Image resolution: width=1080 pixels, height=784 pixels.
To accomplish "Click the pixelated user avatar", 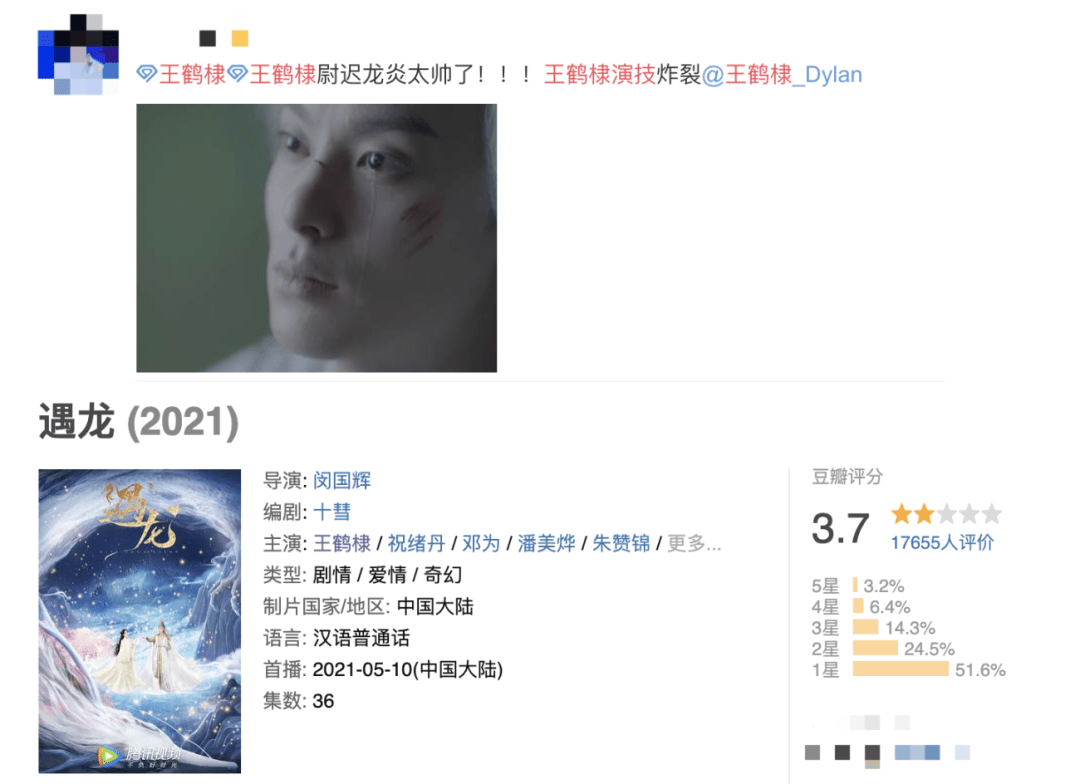I will click(x=78, y=54).
